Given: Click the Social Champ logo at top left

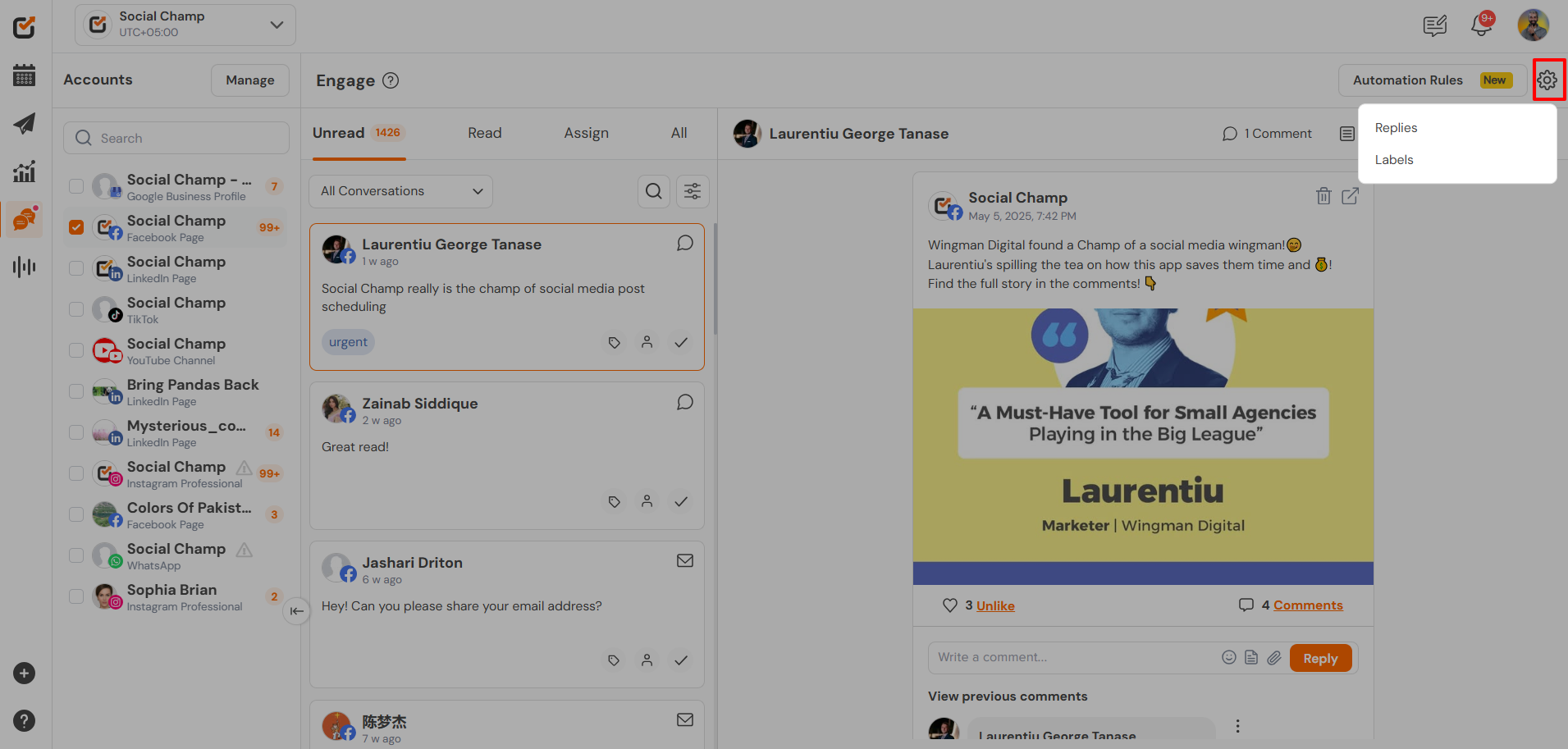Looking at the screenshot, I should (x=24, y=27).
